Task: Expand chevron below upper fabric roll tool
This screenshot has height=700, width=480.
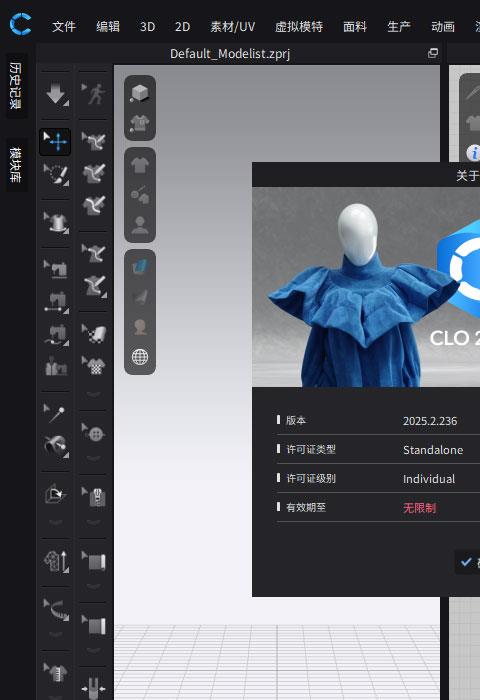Action: point(94,586)
